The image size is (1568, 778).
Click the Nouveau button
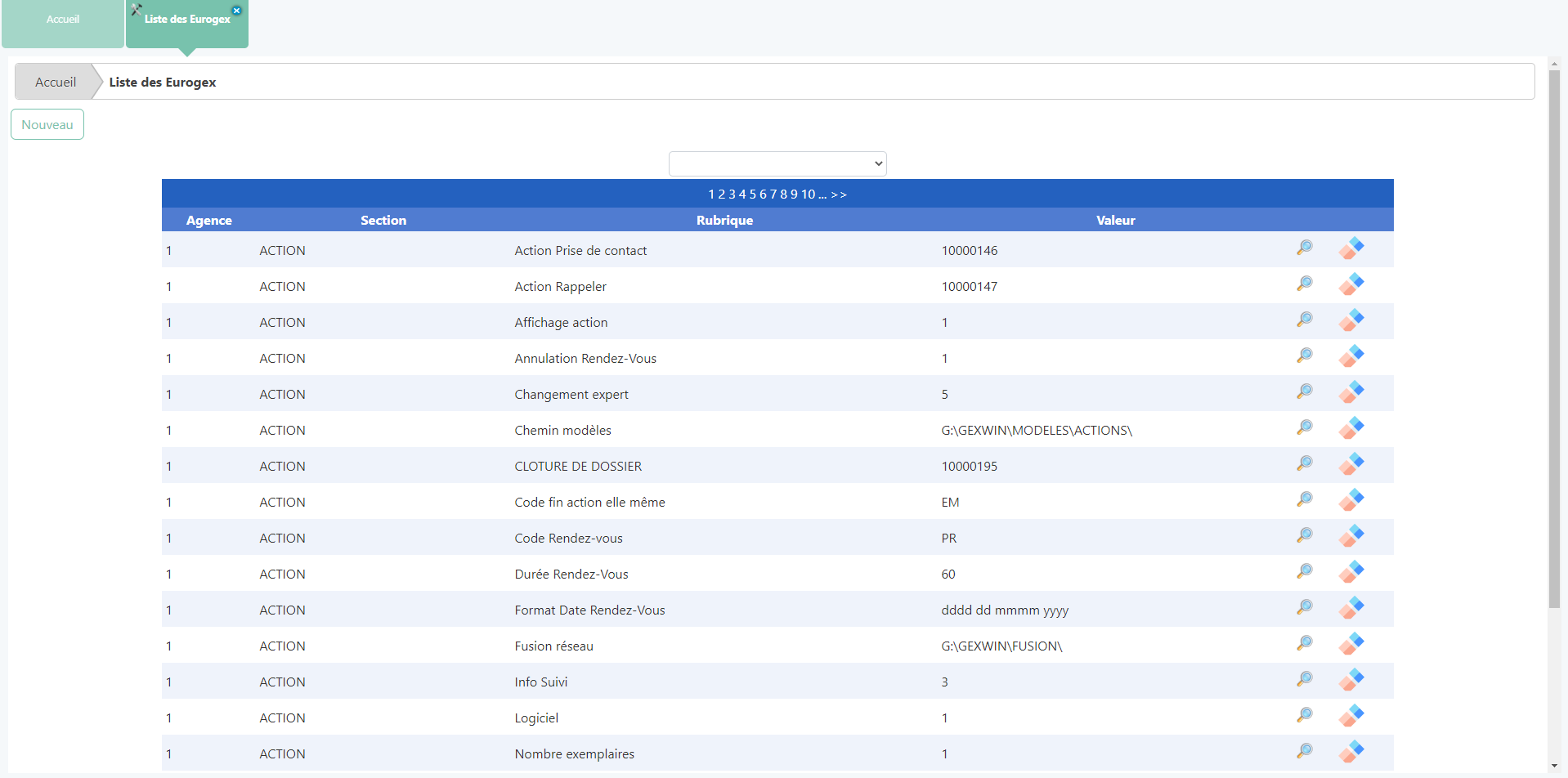(x=47, y=125)
